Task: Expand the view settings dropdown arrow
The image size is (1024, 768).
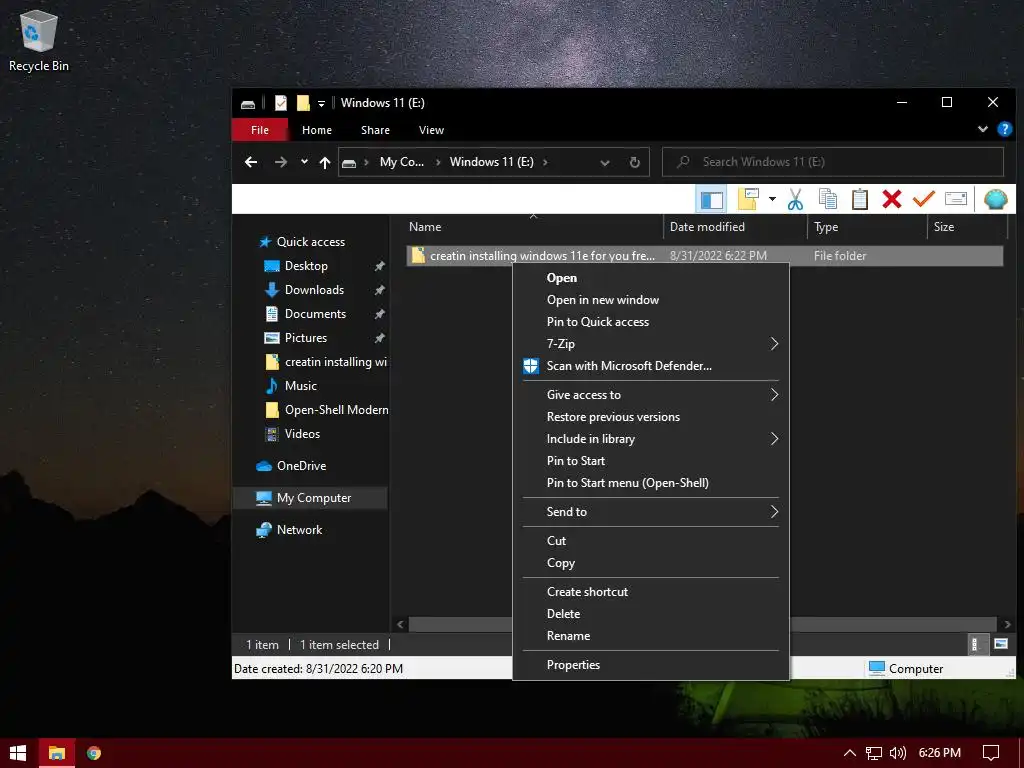Action: click(x=772, y=199)
